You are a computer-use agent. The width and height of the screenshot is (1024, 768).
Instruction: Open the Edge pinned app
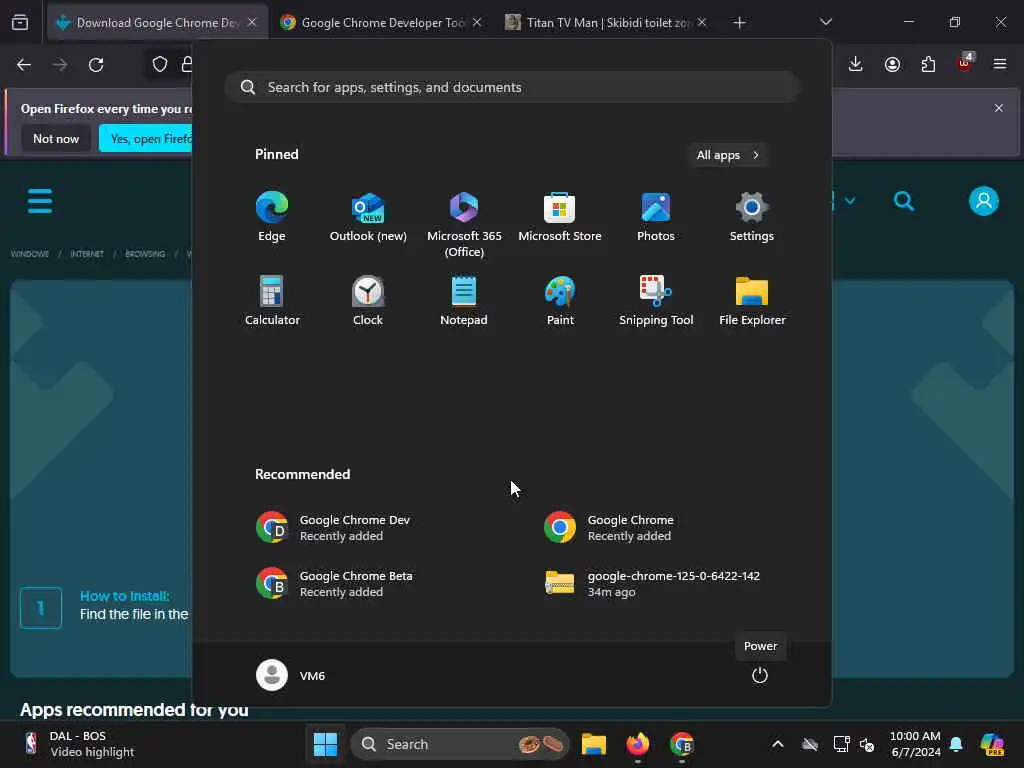(272, 217)
